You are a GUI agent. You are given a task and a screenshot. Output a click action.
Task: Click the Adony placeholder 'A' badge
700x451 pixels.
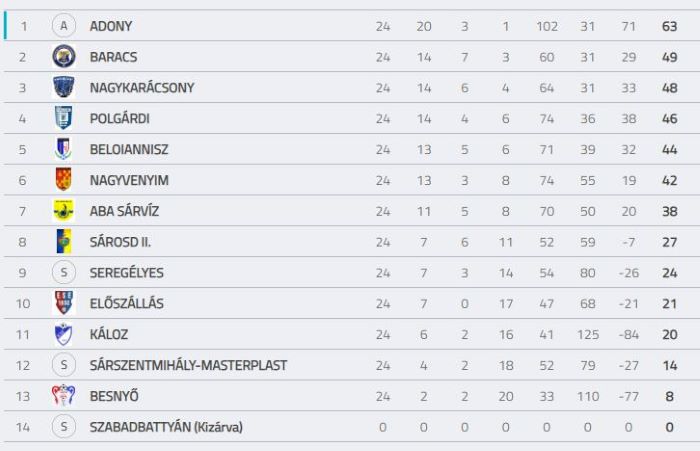tap(64, 26)
